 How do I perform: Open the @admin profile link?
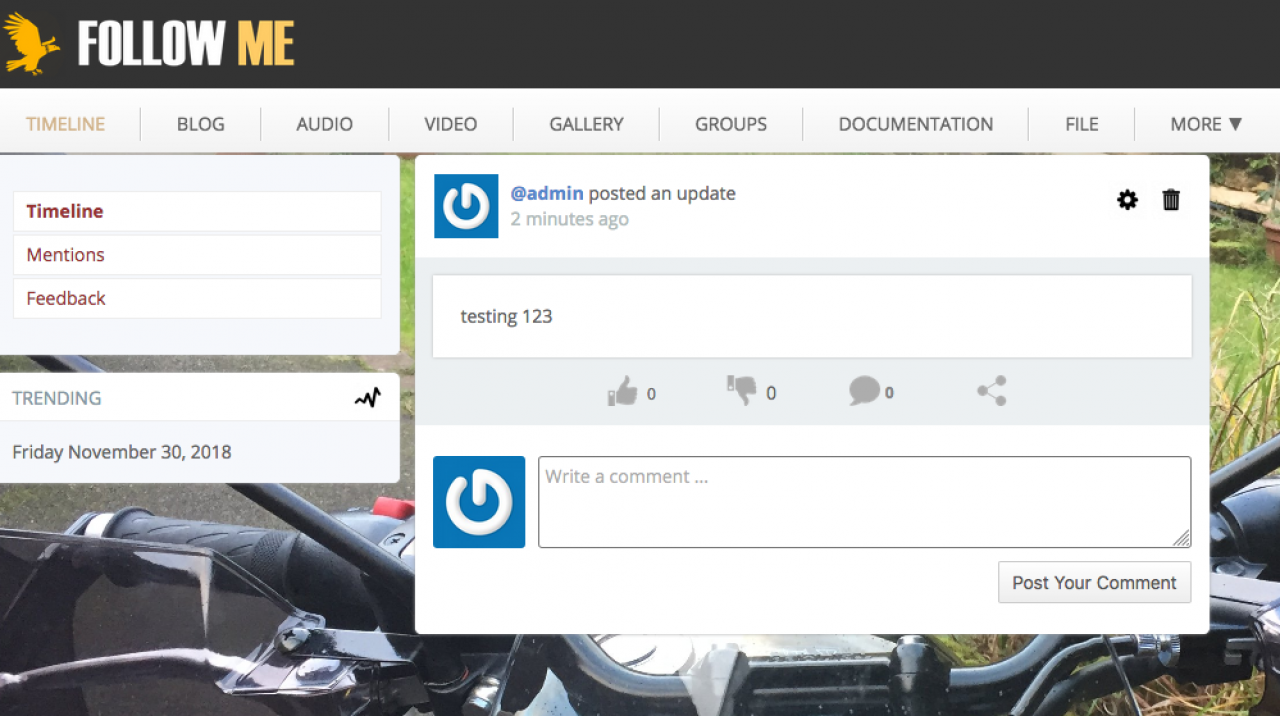(x=547, y=193)
